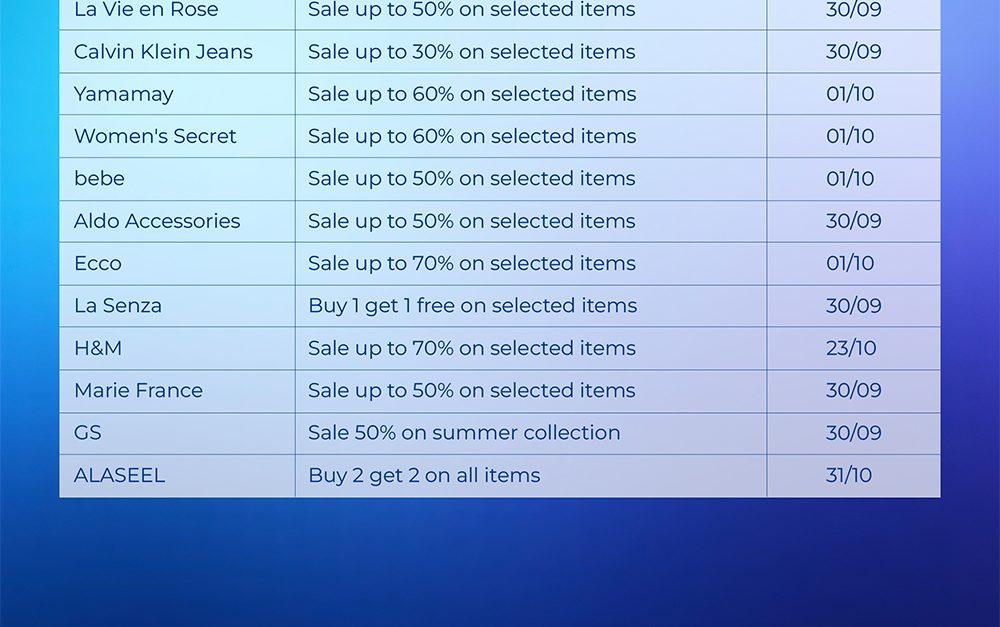Viewport: 1000px width, 627px height.
Task: Click H&M's 23/10 end date
Action: tap(851, 348)
